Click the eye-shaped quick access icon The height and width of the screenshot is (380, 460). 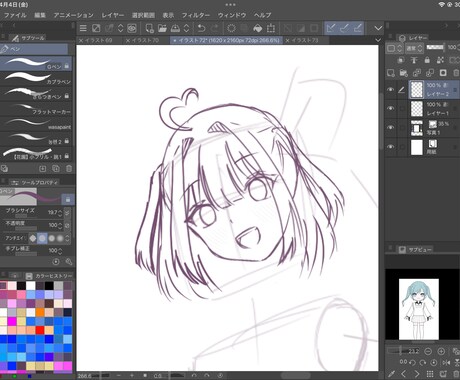[132, 28]
